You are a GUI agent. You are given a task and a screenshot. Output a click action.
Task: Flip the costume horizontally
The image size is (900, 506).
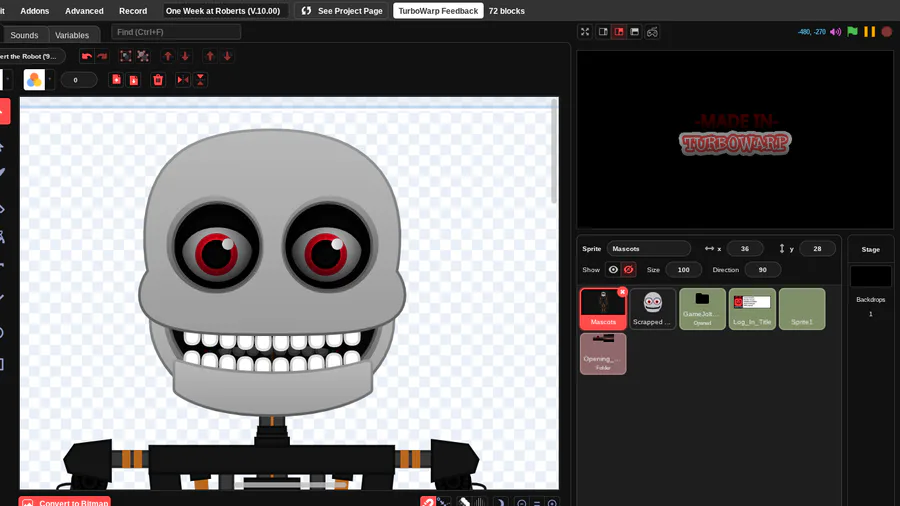click(183, 80)
